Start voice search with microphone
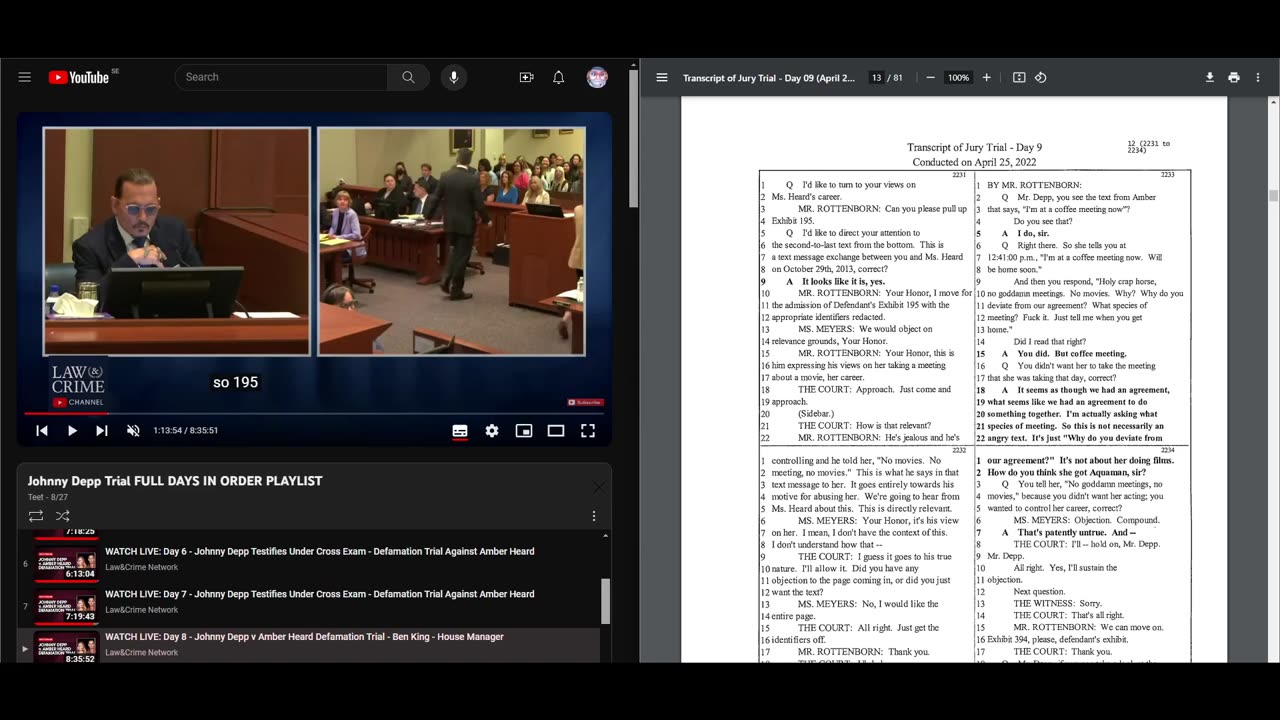The image size is (1280, 720). (454, 77)
